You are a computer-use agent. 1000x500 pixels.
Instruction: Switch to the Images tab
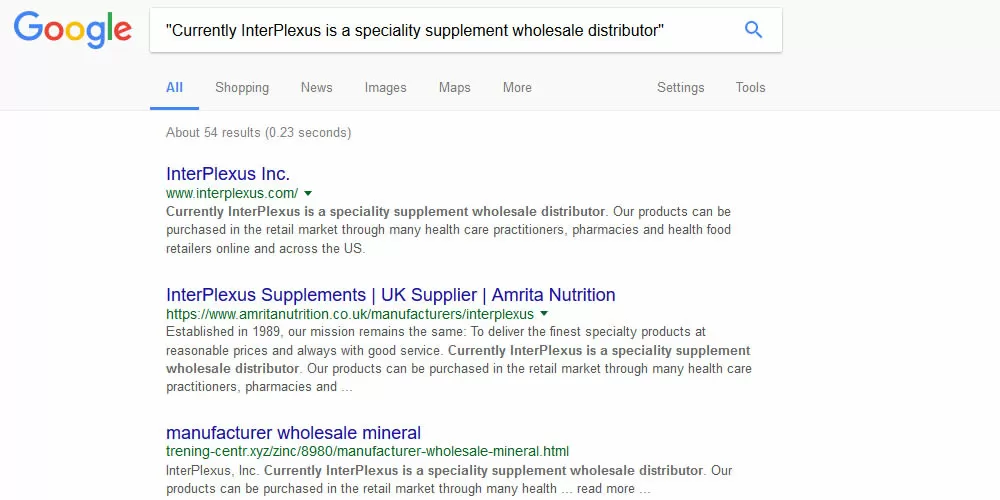pyautogui.click(x=385, y=88)
